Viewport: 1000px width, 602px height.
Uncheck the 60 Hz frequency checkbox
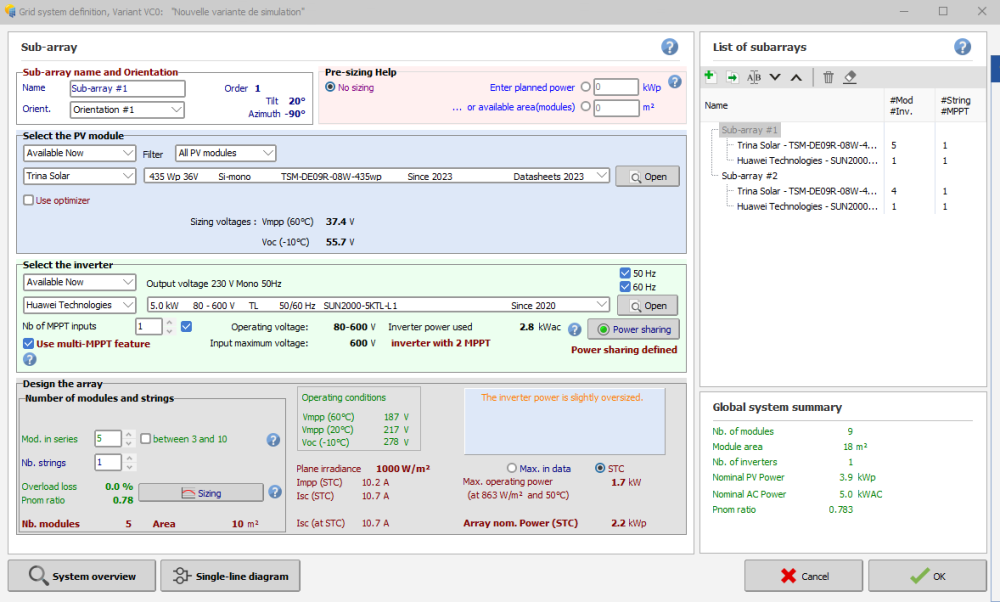click(x=625, y=287)
